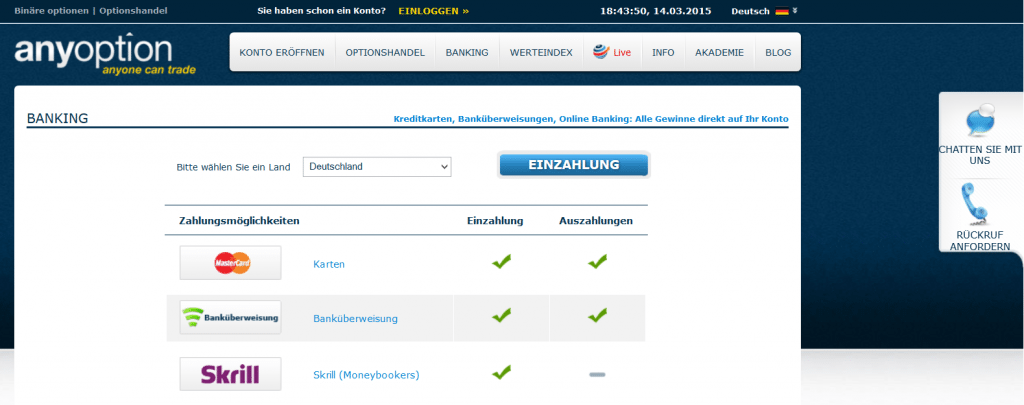Click the 'Deutsch' language text

coord(750,11)
